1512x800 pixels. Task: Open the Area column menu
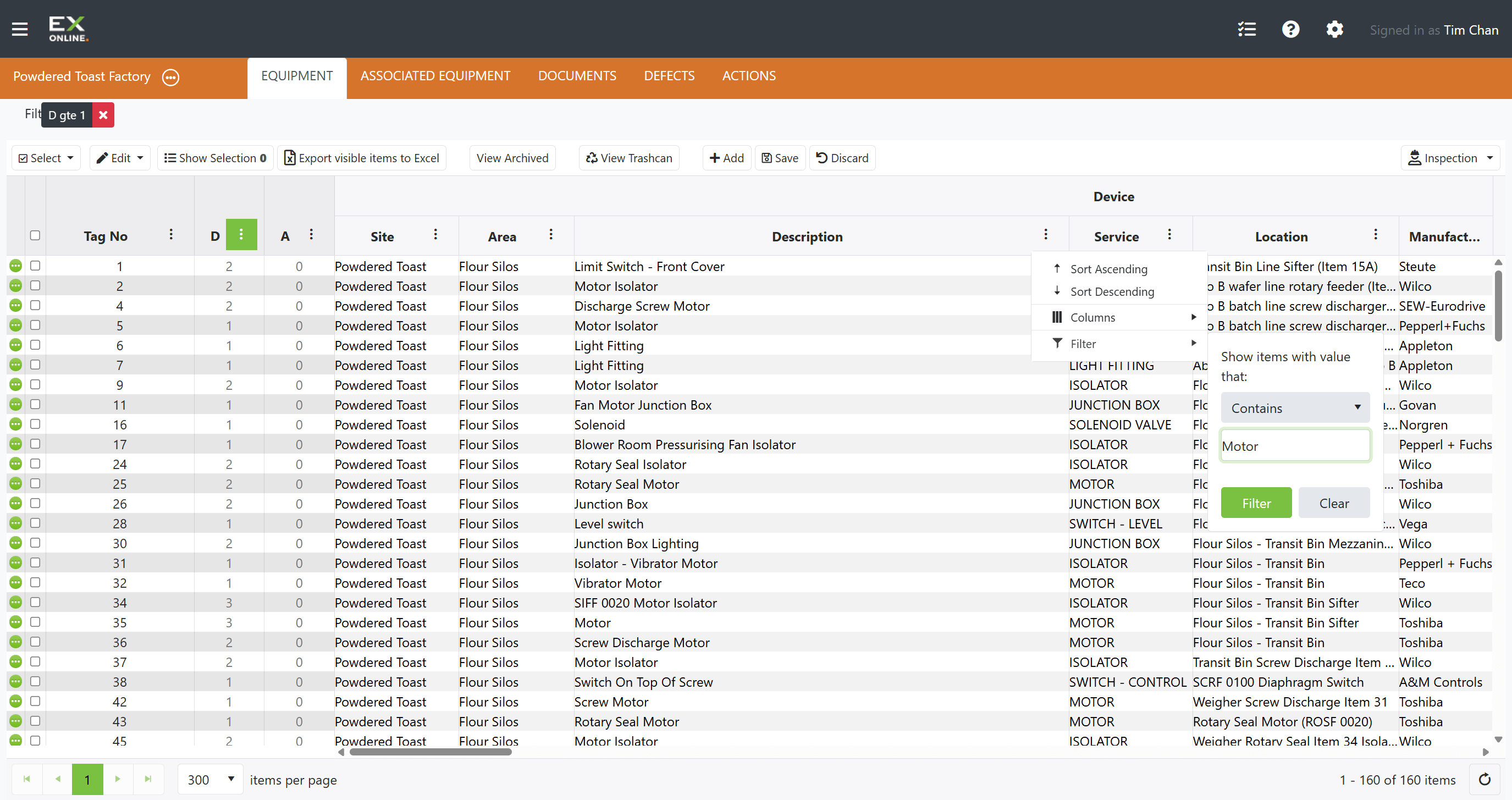550,235
